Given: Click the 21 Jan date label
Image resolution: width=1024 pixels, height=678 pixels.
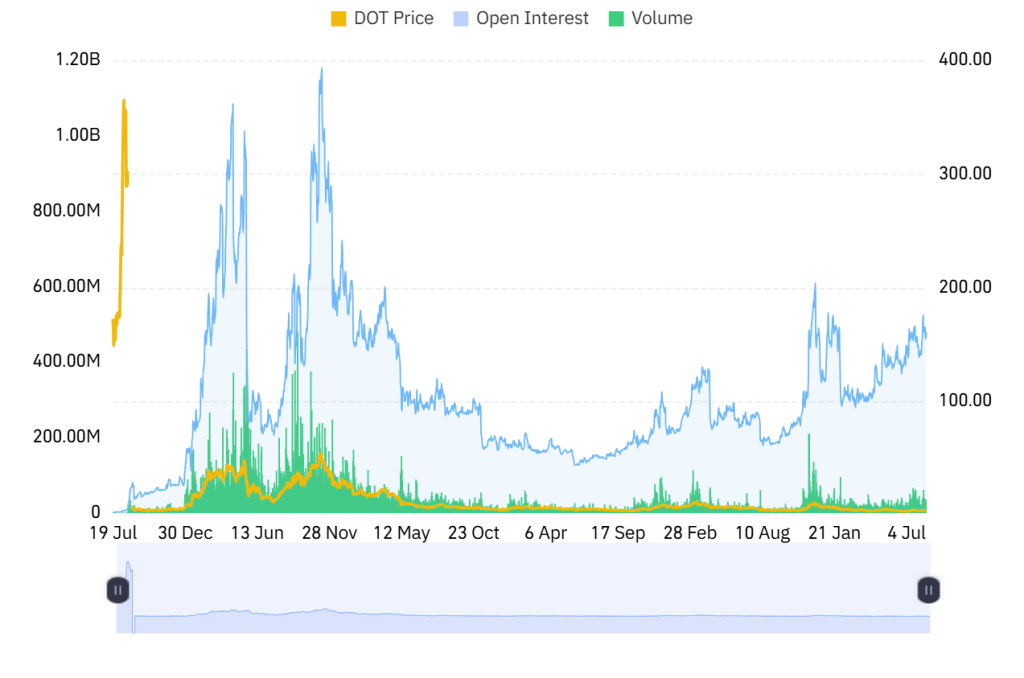Looking at the screenshot, I should [x=835, y=533].
